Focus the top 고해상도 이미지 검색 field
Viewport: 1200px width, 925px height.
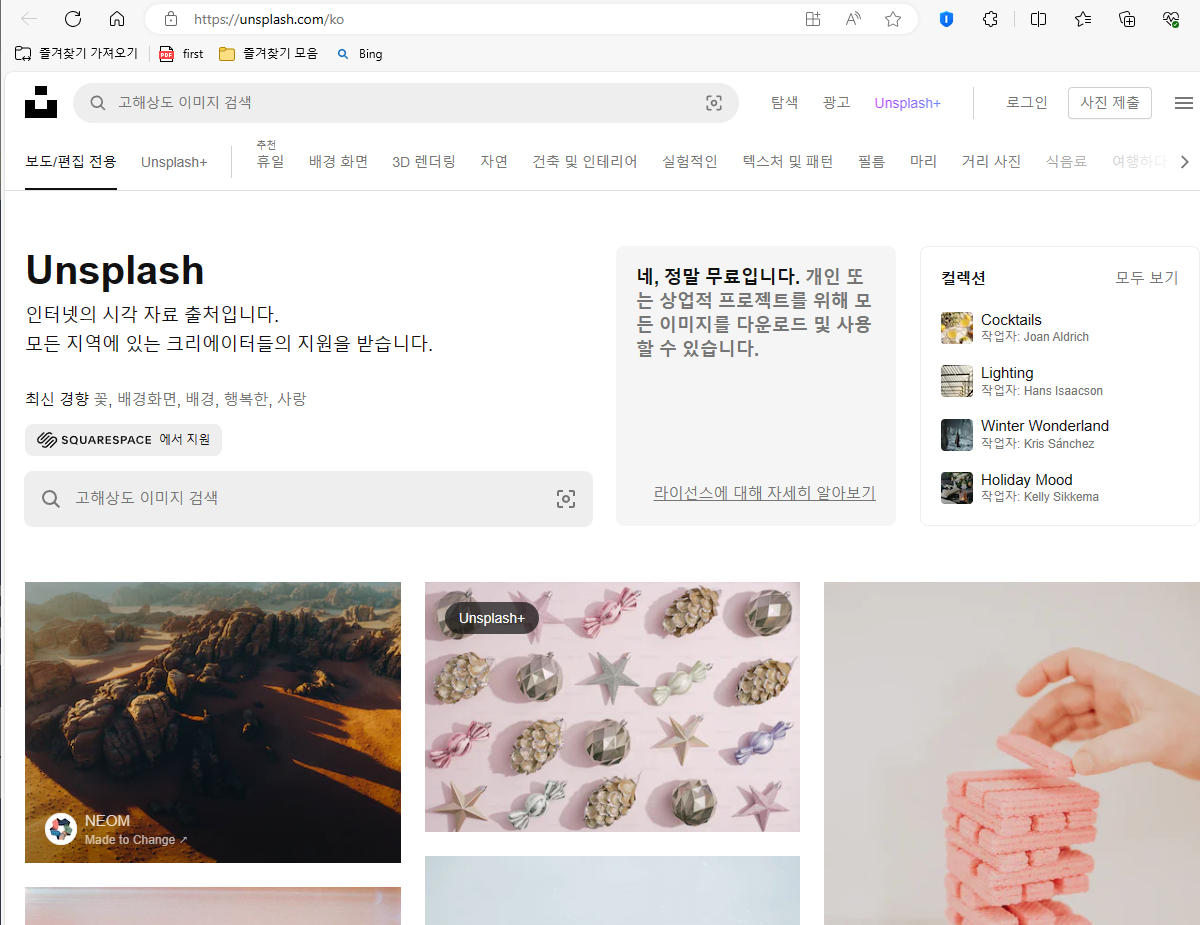(406, 103)
